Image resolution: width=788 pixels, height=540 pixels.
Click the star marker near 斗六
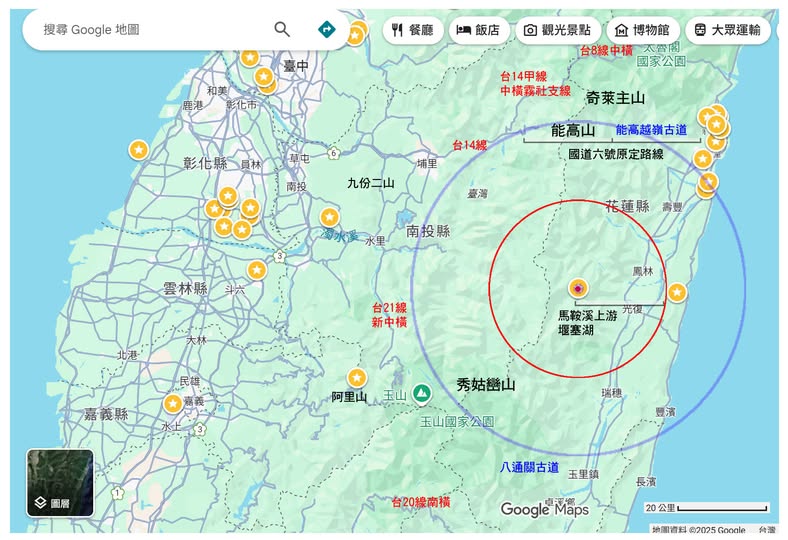coord(257,270)
